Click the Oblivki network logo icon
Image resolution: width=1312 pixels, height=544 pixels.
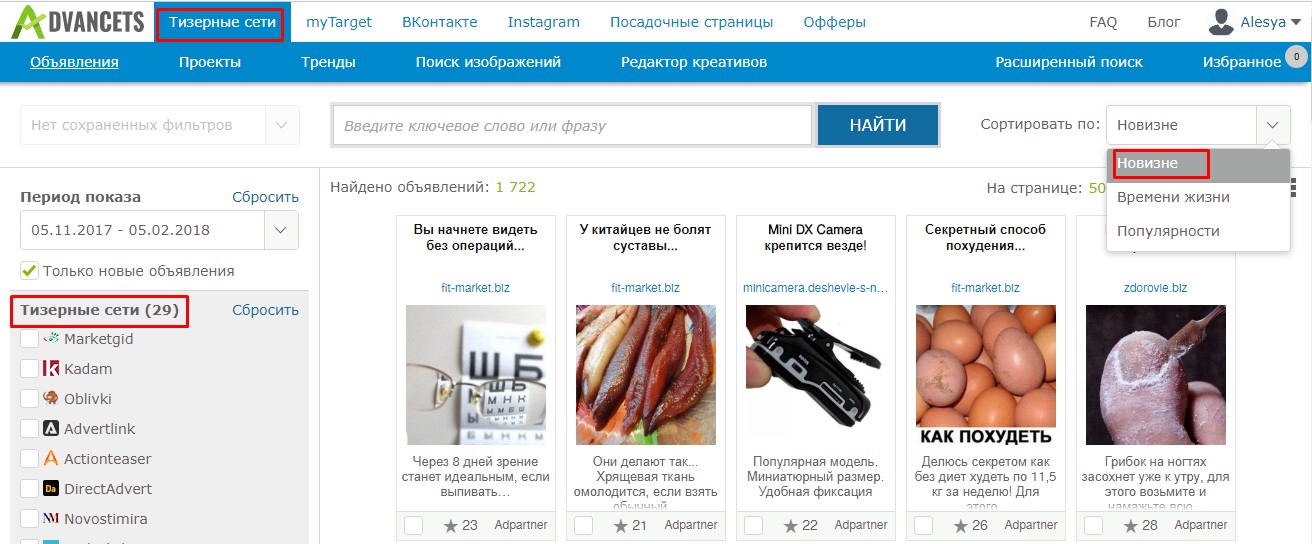(x=51, y=398)
